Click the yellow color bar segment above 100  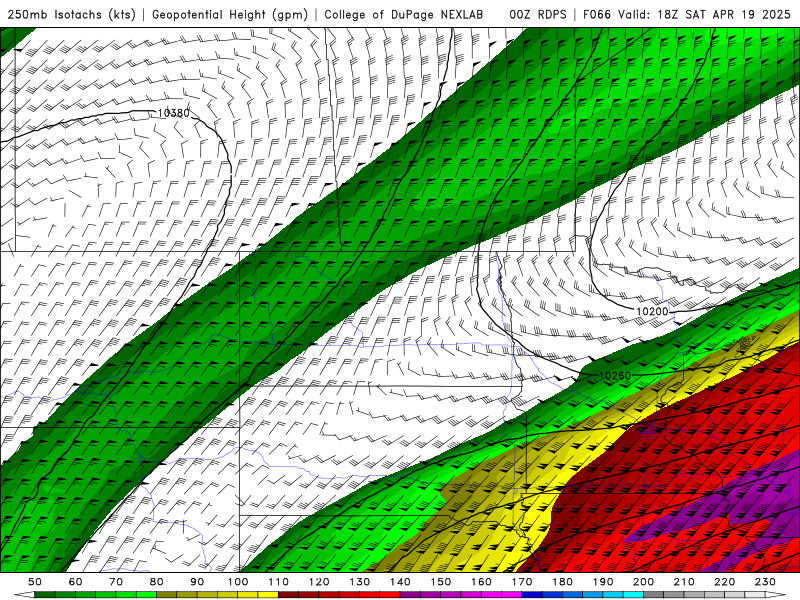click(x=248, y=595)
